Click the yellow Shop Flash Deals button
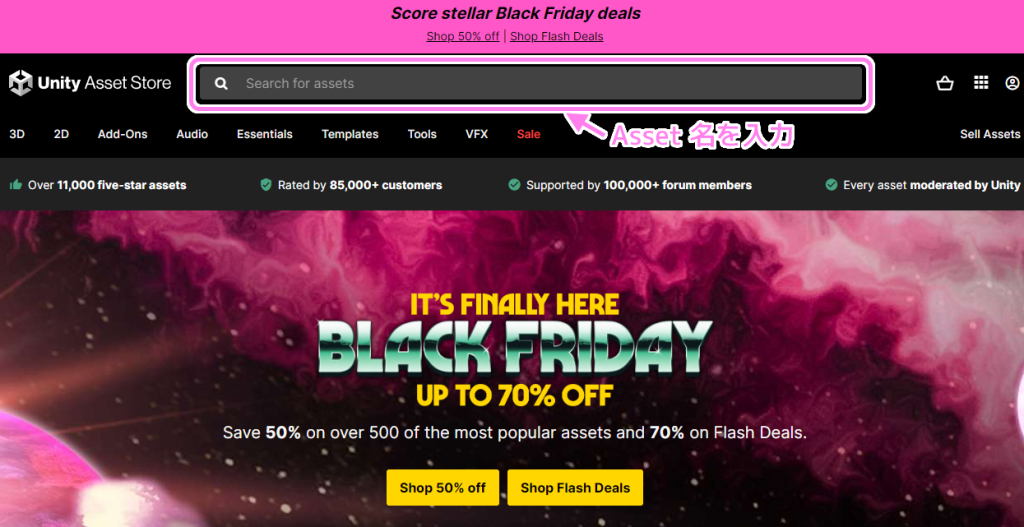This screenshot has height=527, width=1024. point(575,487)
